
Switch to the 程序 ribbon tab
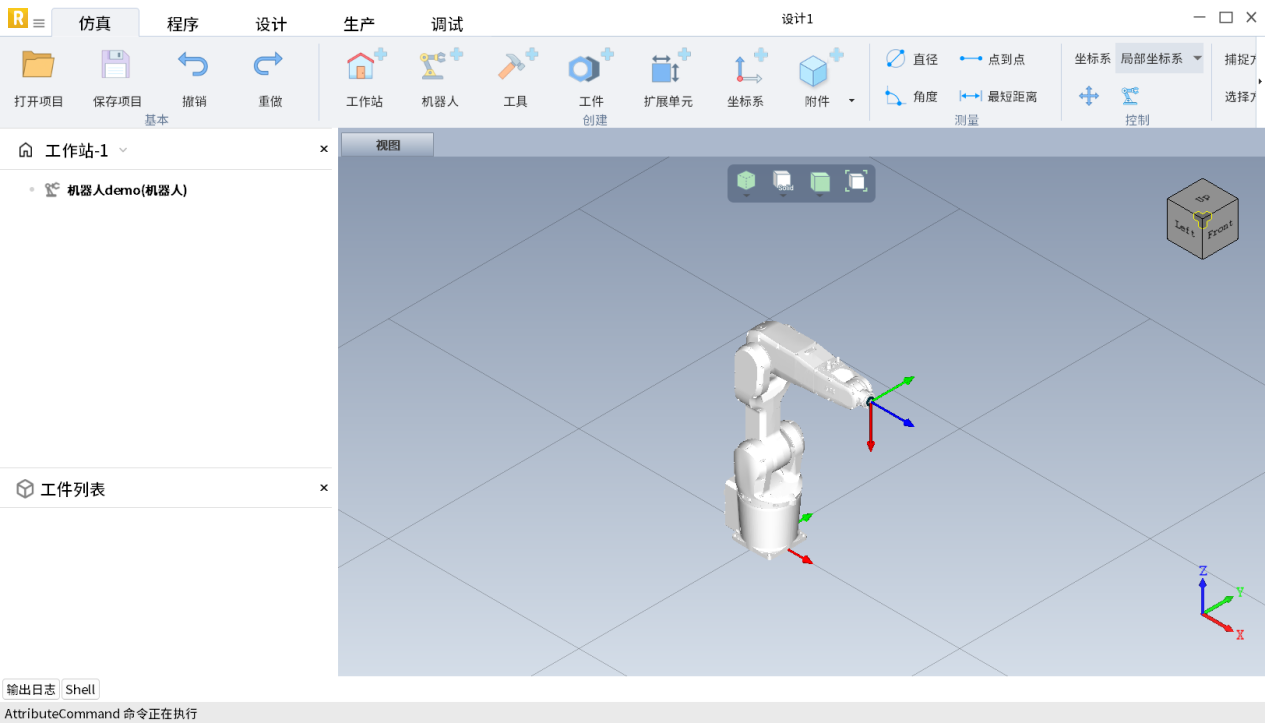(x=183, y=24)
